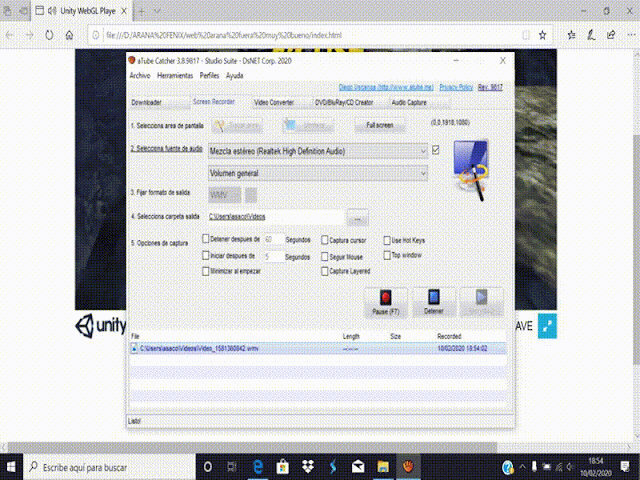Screen dimensions: 640x480
Task: Toggle reading view icon in address bar
Action: [526, 35]
